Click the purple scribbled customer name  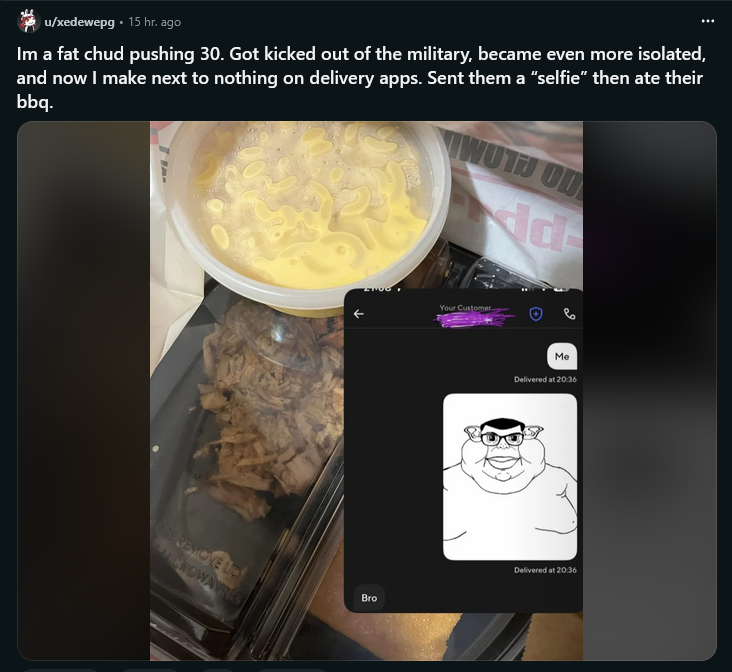coord(474,318)
